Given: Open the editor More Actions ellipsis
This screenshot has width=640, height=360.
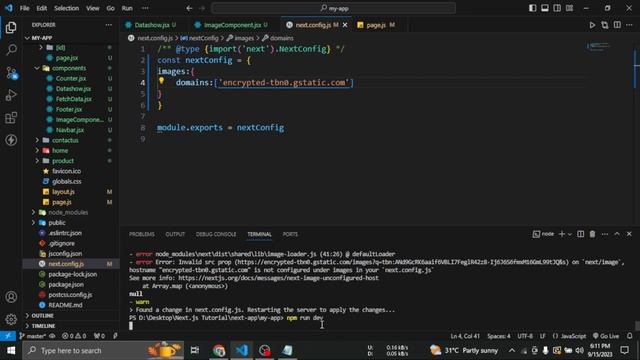Looking at the screenshot, I should pos(629,25).
